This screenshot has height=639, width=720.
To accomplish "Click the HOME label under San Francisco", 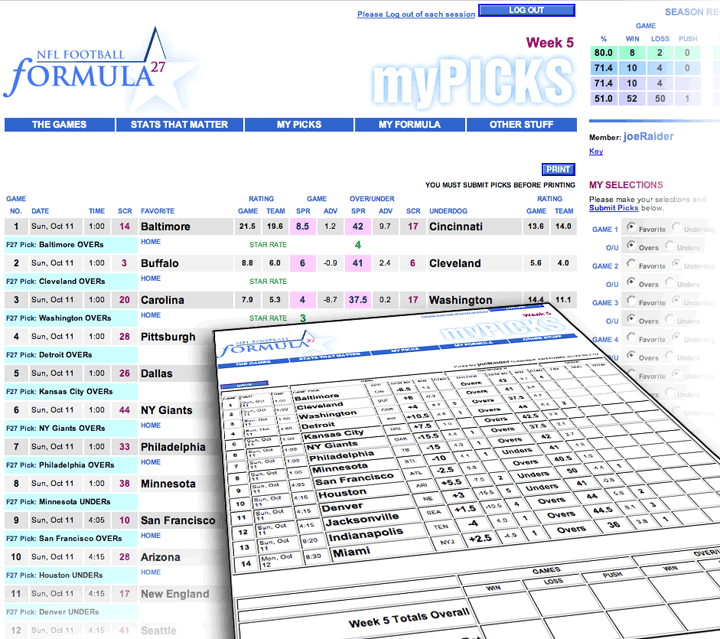I will click(151, 535).
